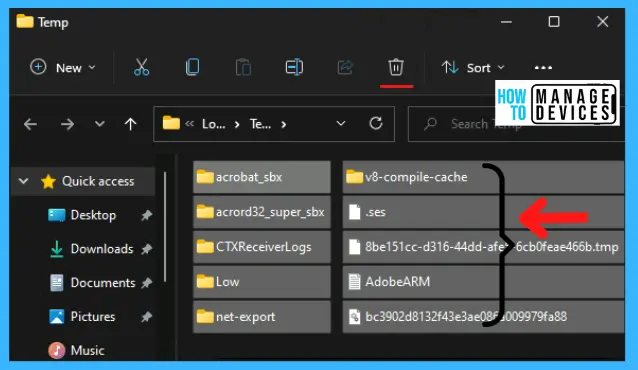Open the New item menu
Image resolution: width=638 pixels, height=370 pixels.
pos(62,67)
